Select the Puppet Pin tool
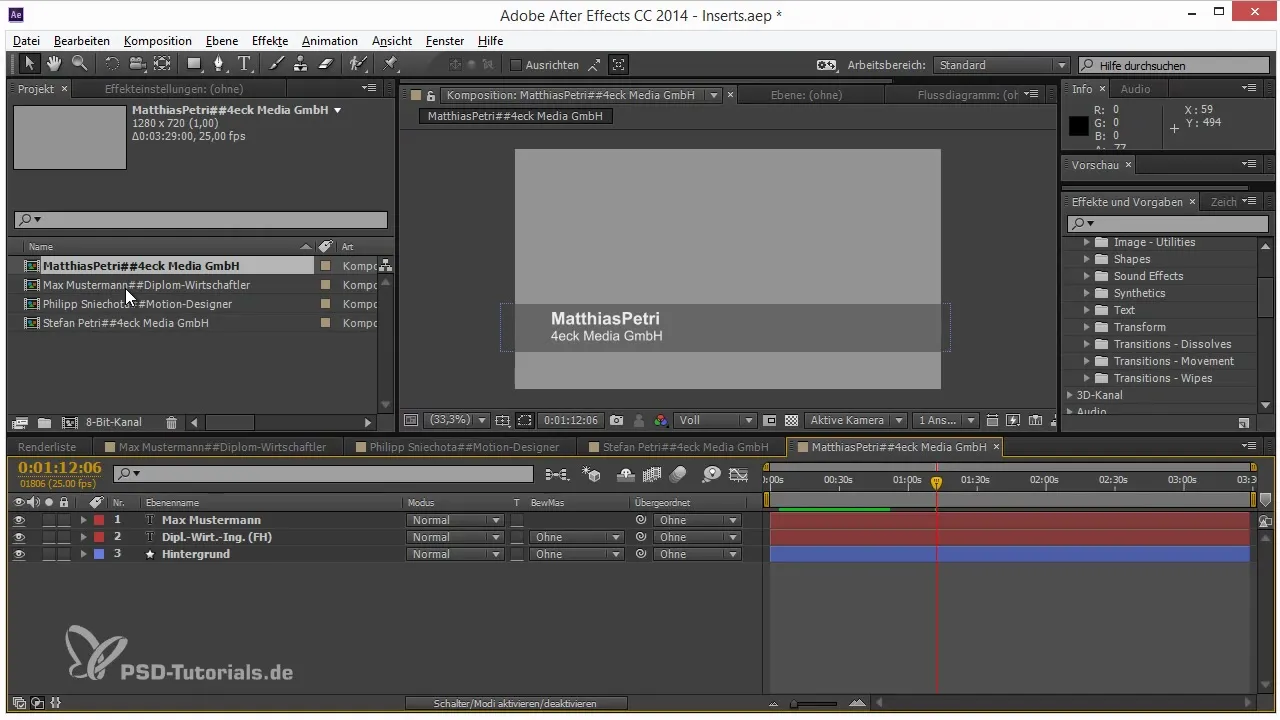This screenshot has width=1280, height=720. tap(391, 64)
